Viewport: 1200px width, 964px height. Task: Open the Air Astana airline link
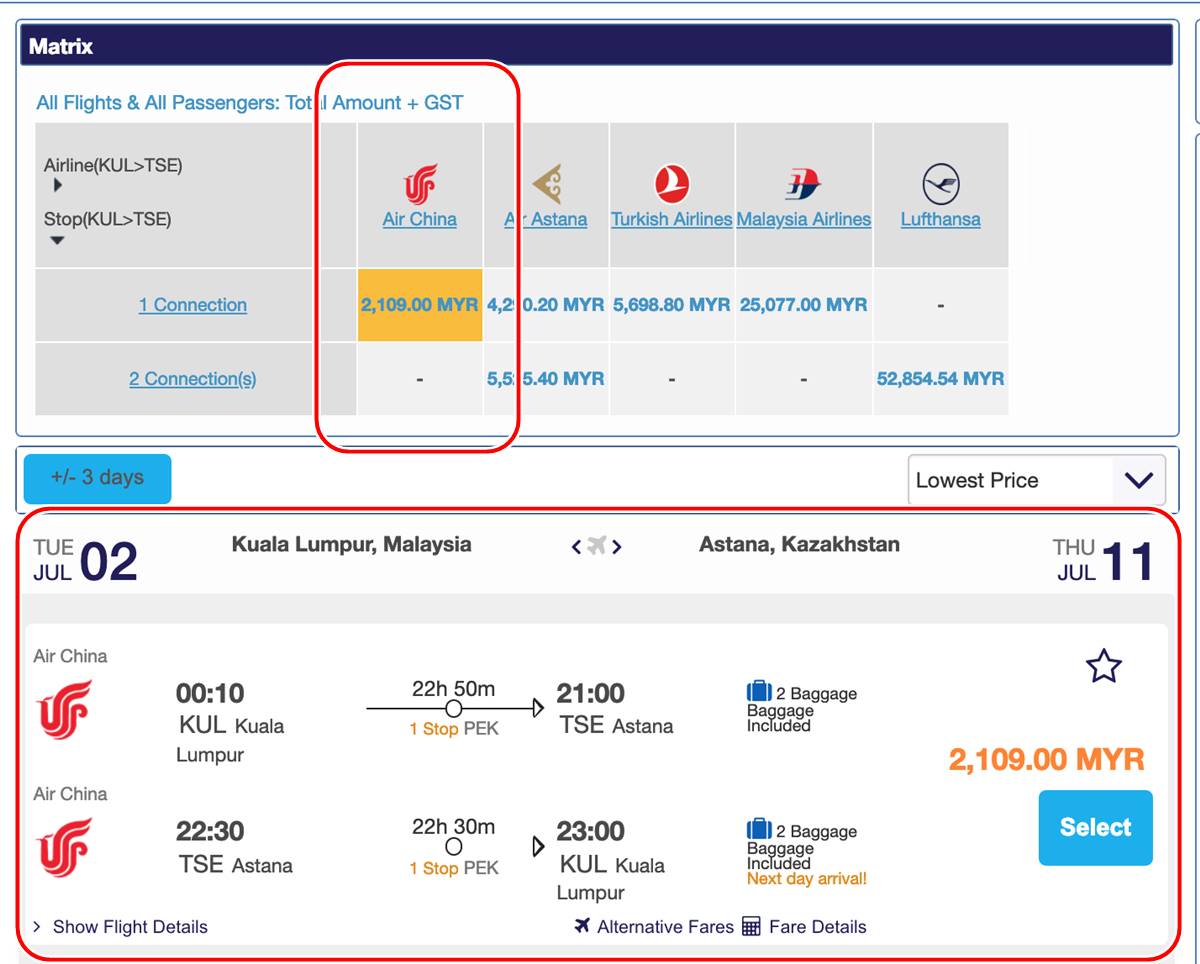click(546, 219)
